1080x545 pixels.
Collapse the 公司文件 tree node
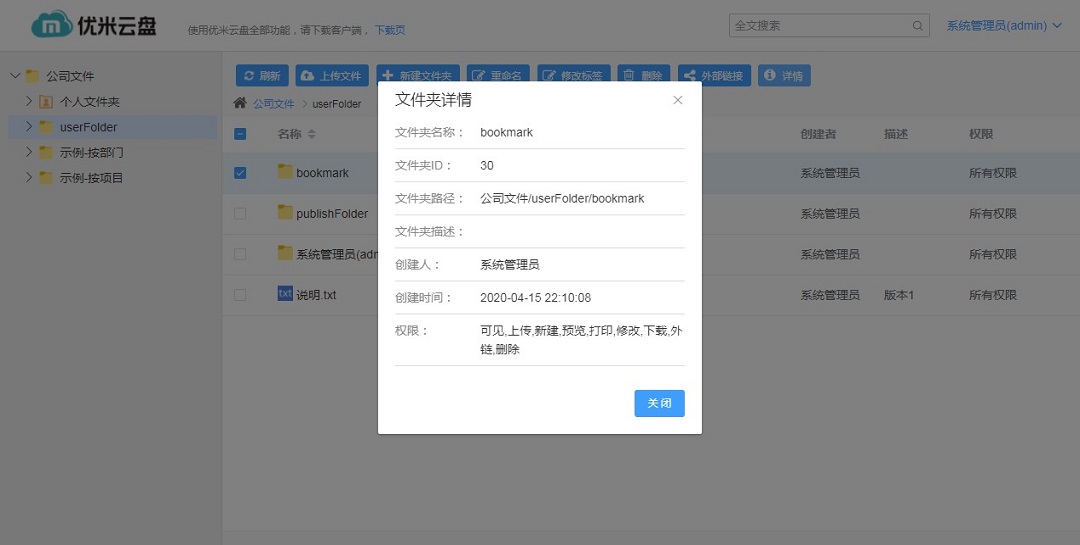coord(15,76)
